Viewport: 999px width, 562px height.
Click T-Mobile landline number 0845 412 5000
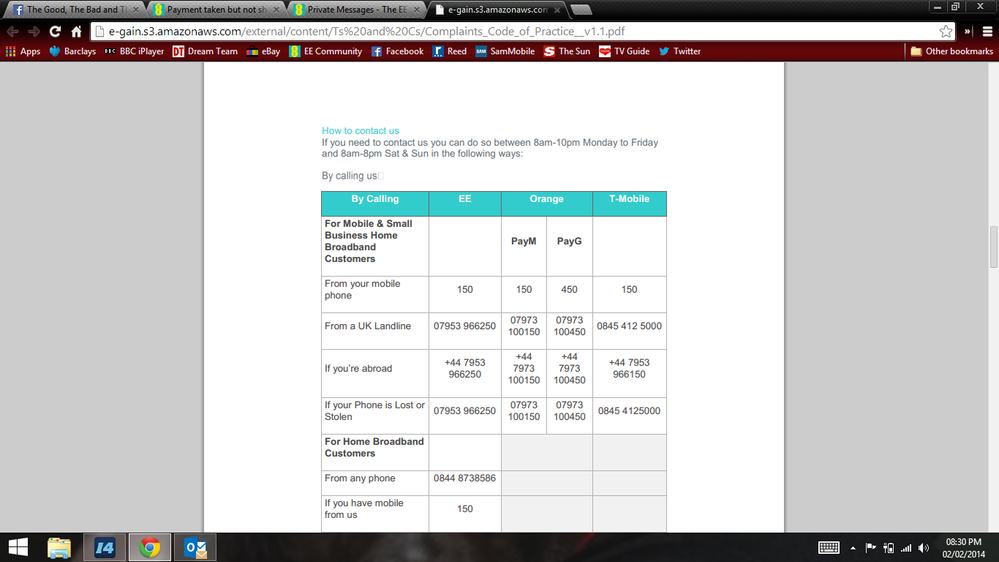pyautogui.click(x=629, y=326)
